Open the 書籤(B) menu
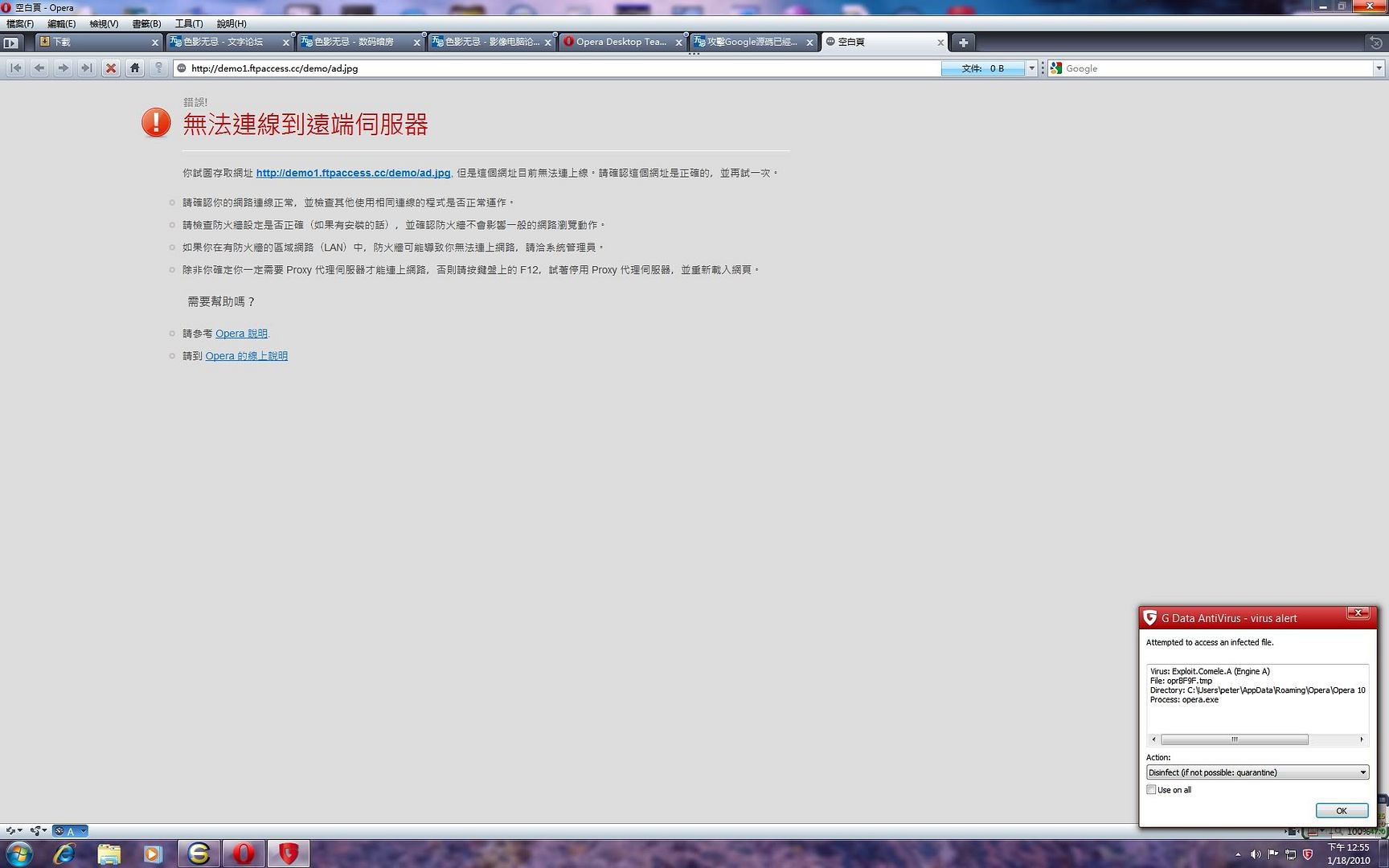Screen dimensions: 1389x868 tap(146, 24)
